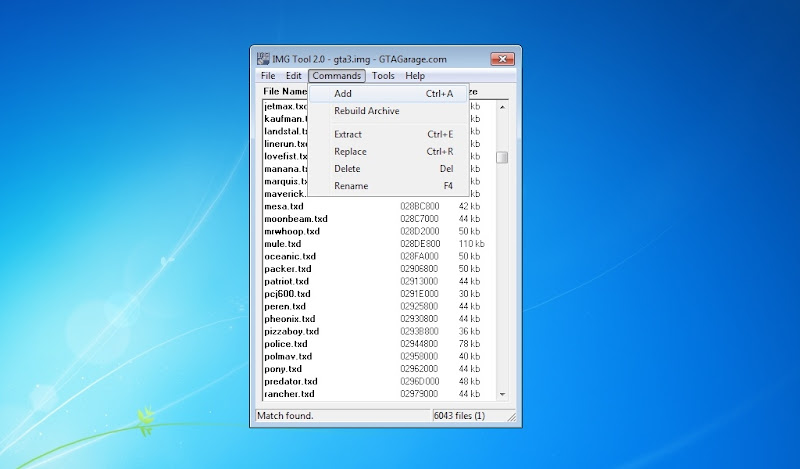Select jetmax.txd in file list
The height and width of the screenshot is (469, 800).
tap(286, 107)
